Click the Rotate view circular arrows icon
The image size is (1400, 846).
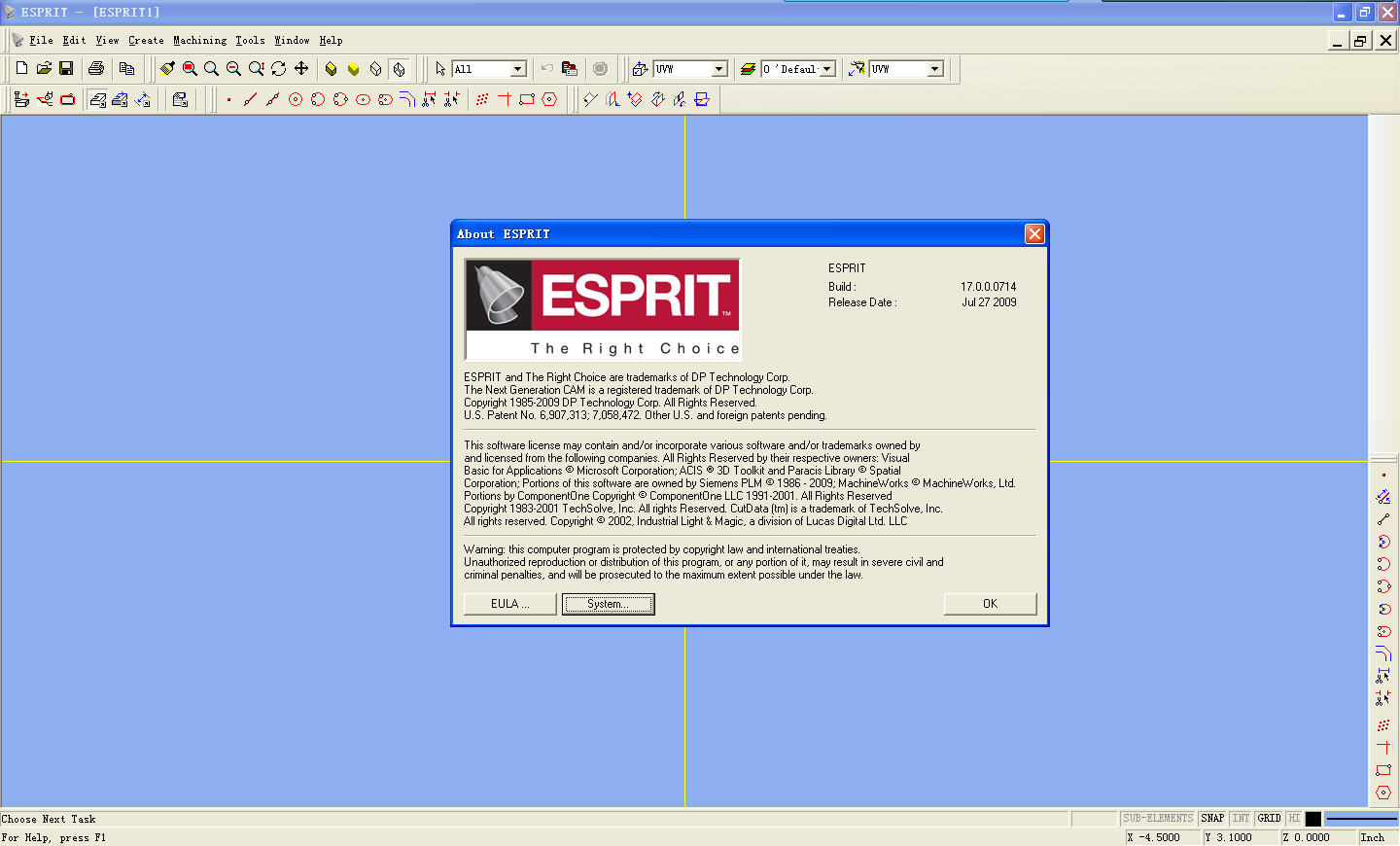[279, 68]
